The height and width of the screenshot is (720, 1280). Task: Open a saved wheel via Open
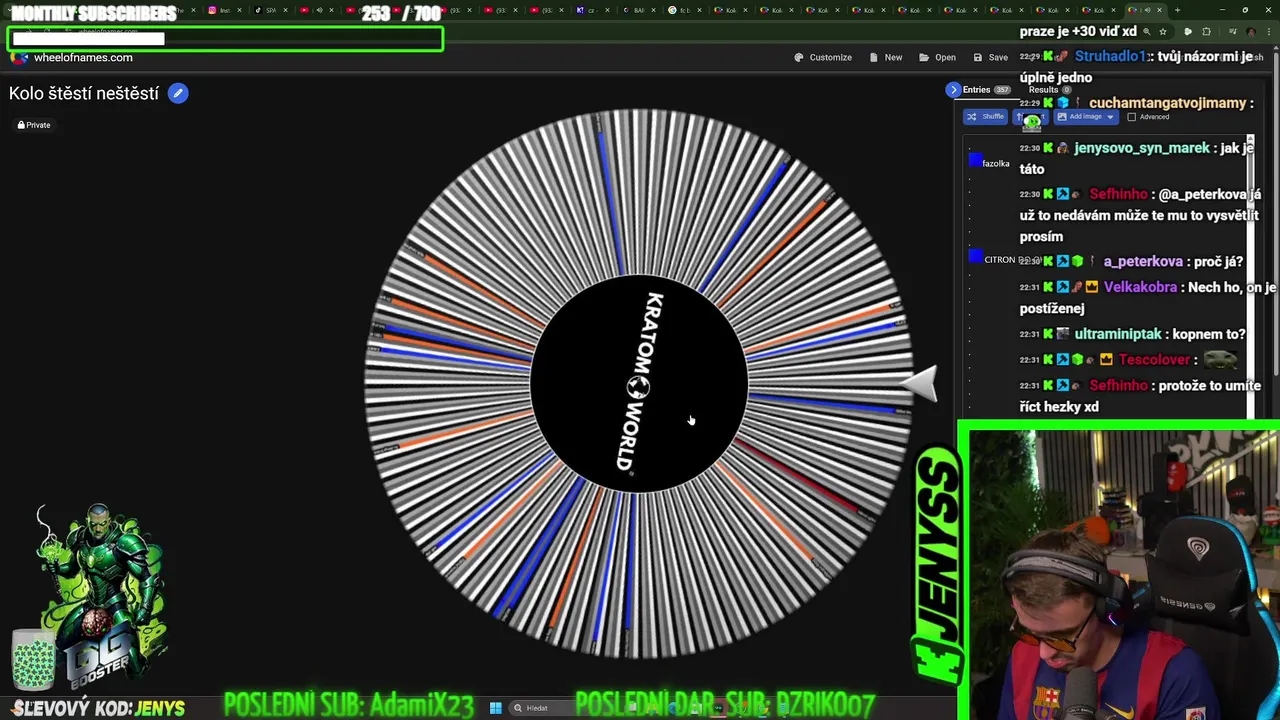pyautogui.click(x=938, y=57)
